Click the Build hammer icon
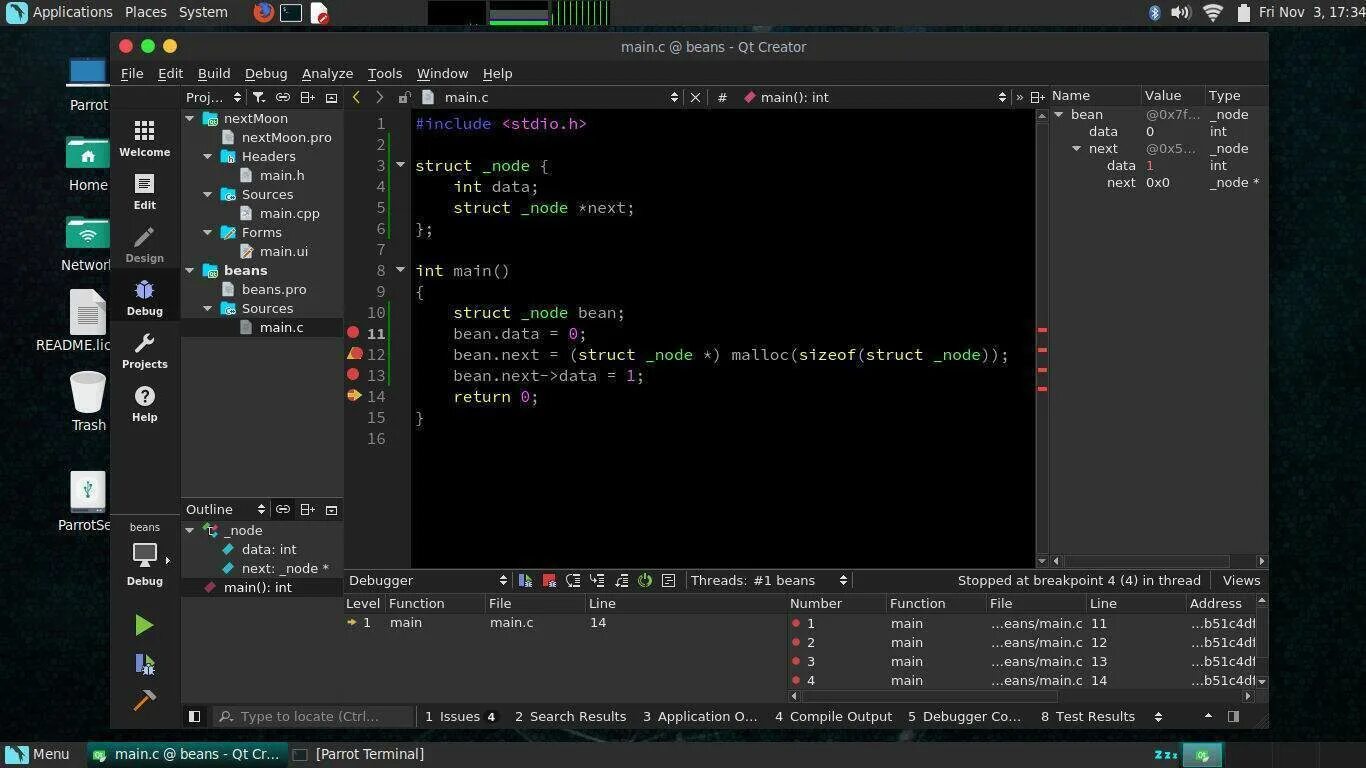The width and height of the screenshot is (1366, 768). pos(144,701)
